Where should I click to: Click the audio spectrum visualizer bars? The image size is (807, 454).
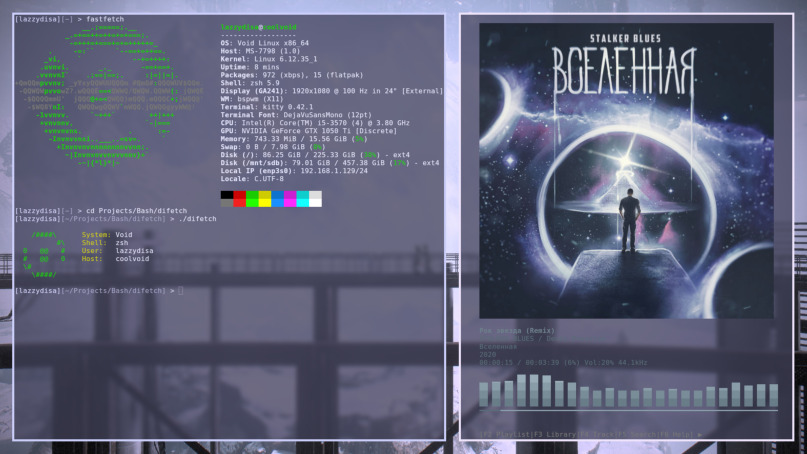[626, 391]
